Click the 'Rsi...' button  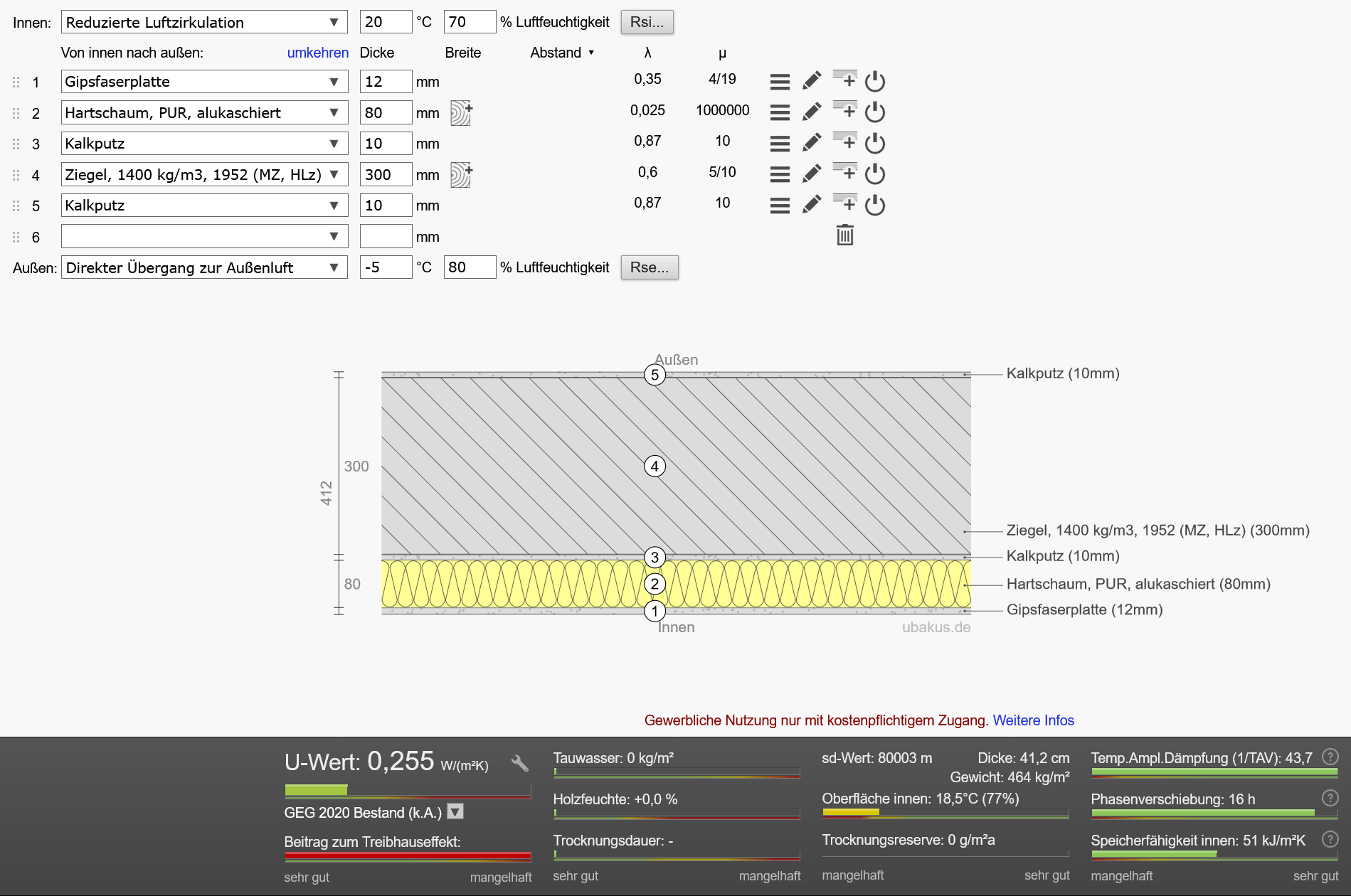pos(647,22)
